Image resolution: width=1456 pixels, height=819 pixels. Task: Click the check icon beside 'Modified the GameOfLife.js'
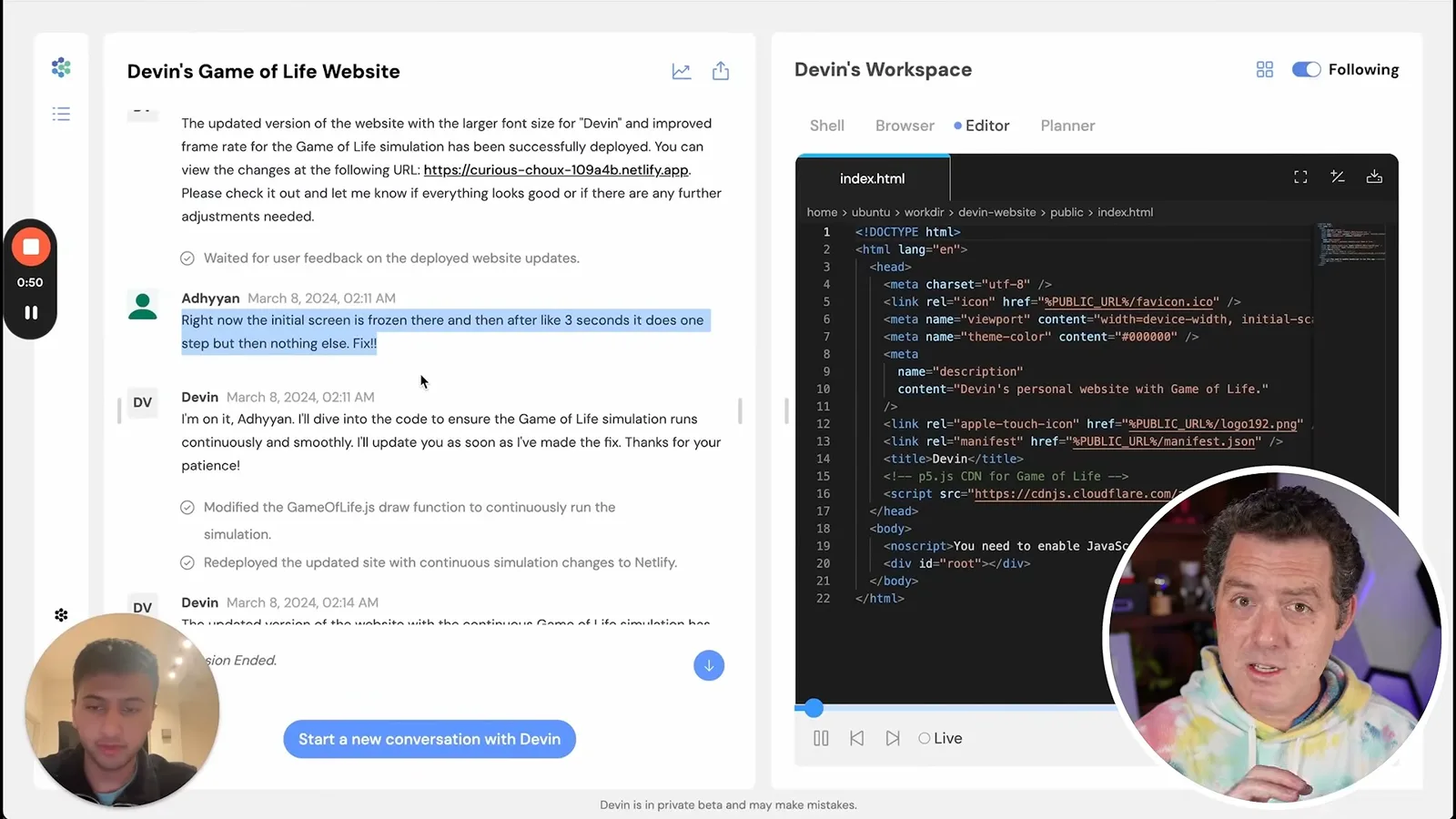187,508
